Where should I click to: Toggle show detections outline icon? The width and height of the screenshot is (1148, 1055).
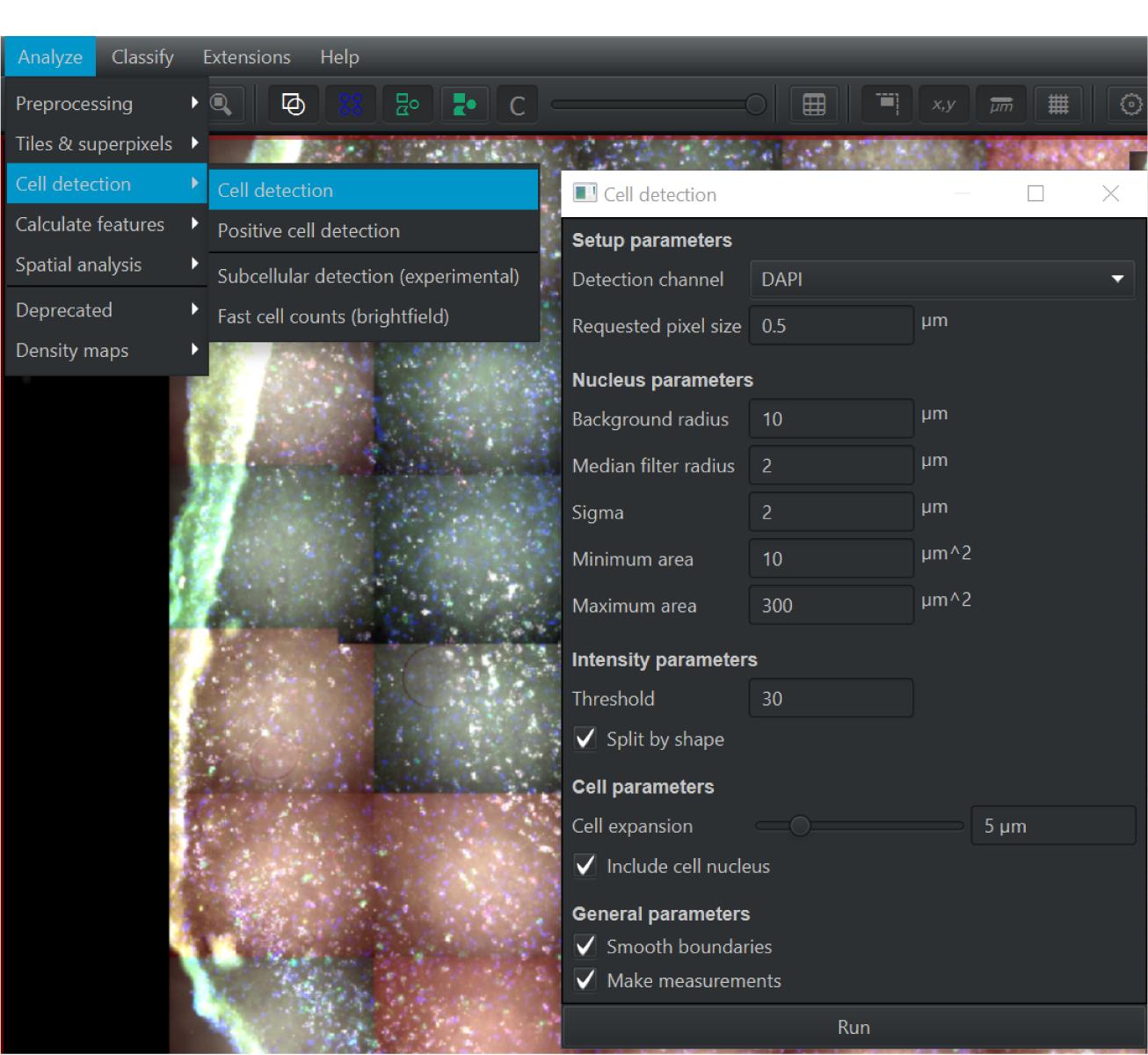[x=407, y=105]
